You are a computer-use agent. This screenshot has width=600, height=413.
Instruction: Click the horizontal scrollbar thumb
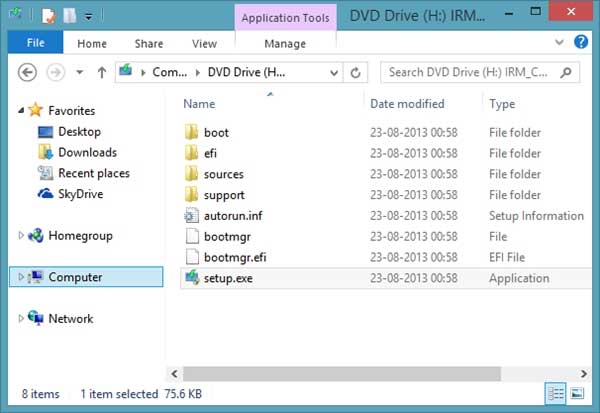[342, 374]
